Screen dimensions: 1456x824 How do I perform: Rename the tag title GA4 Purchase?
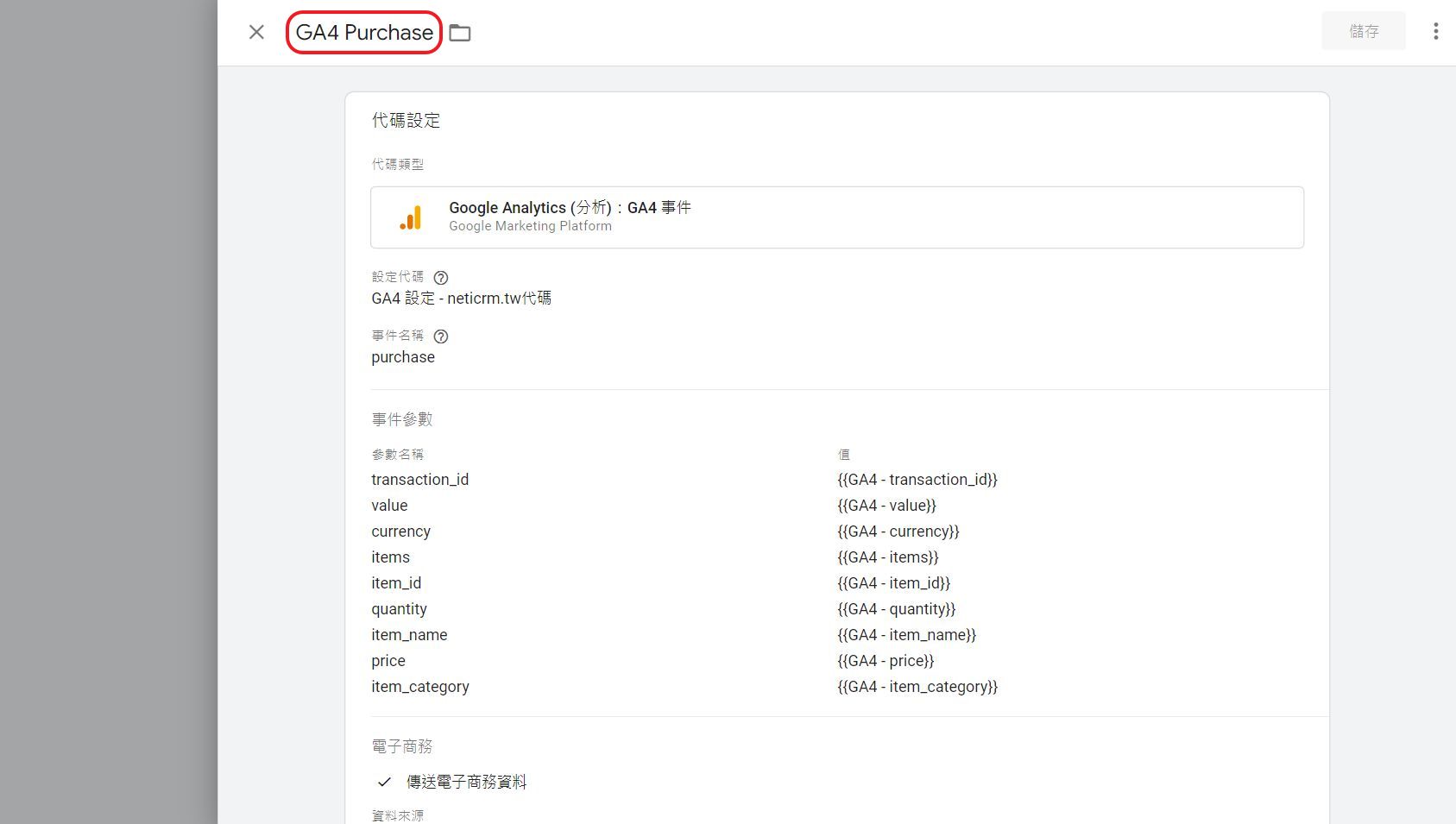tap(364, 33)
